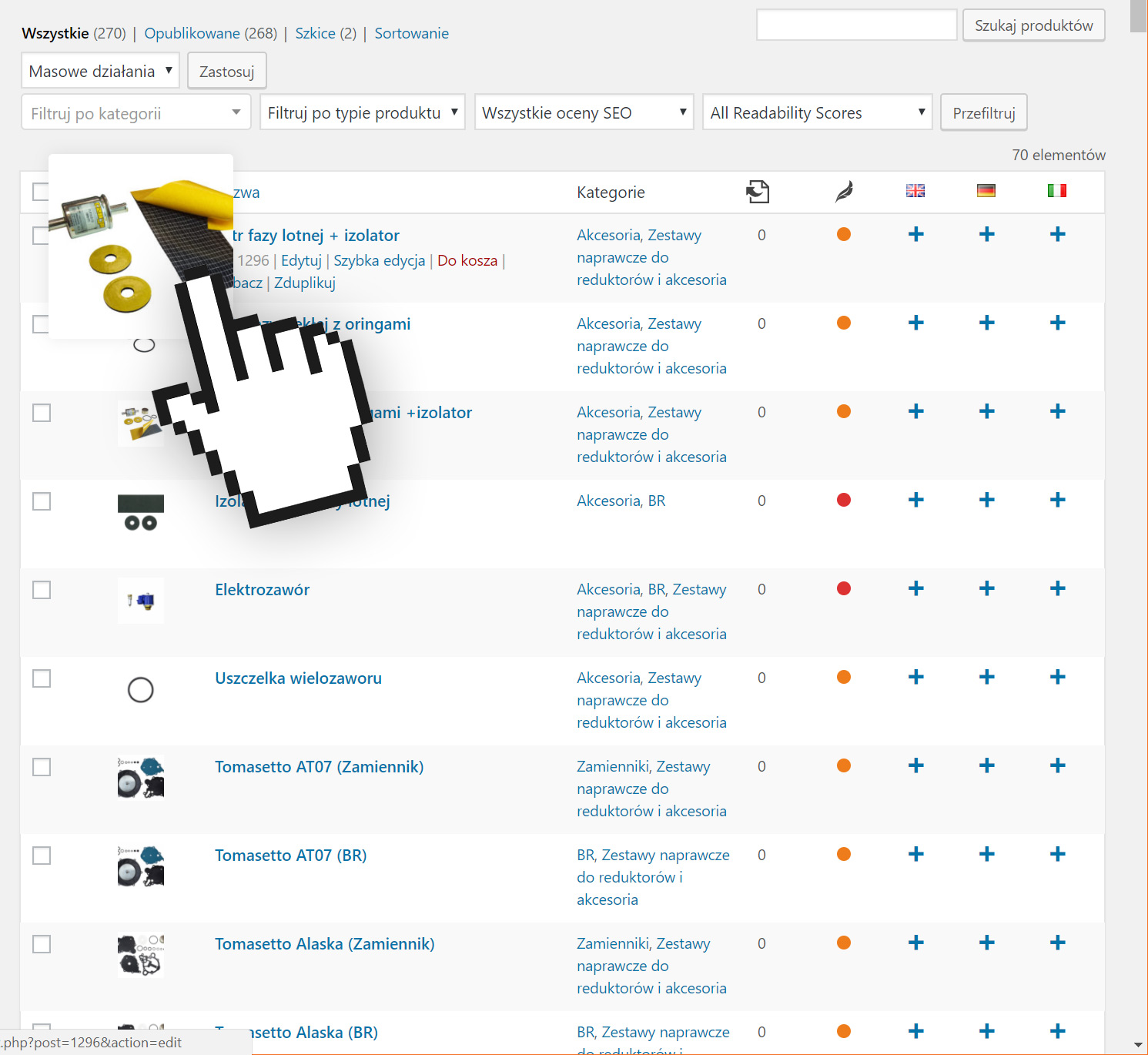1148x1055 pixels.
Task: Click the Kategorie column header
Action: click(611, 192)
